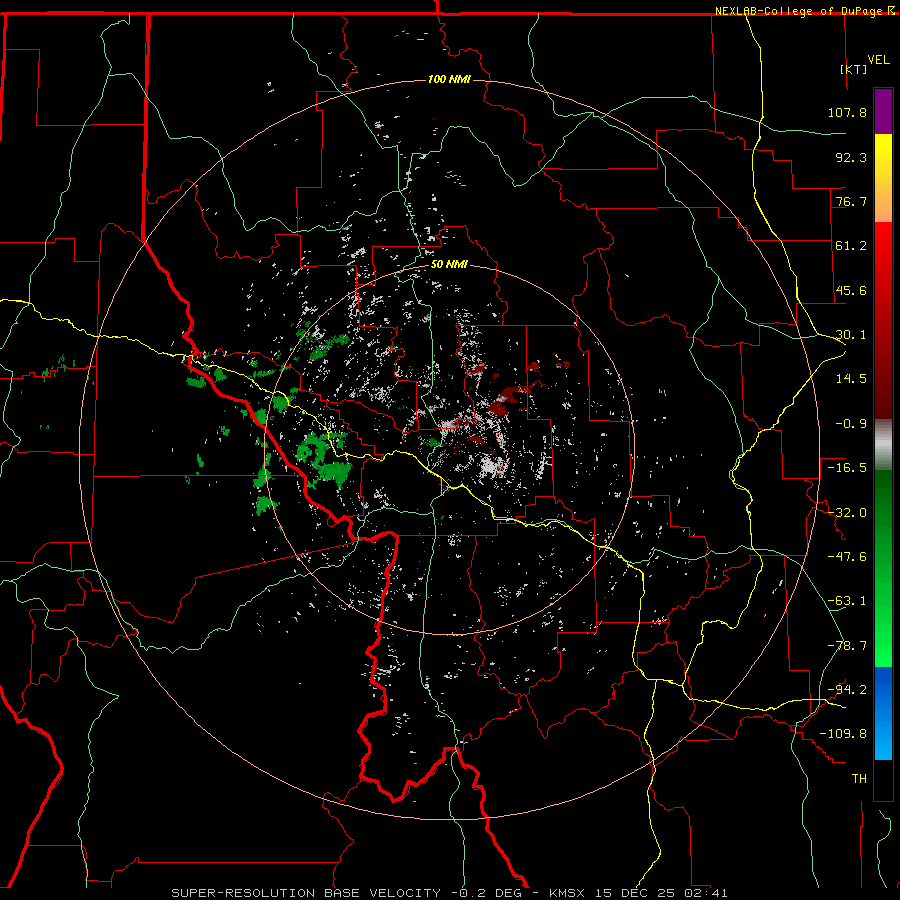Pick the purple segment of velocity colorbar
Screen dimensions: 900x900
pyautogui.click(x=883, y=111)
